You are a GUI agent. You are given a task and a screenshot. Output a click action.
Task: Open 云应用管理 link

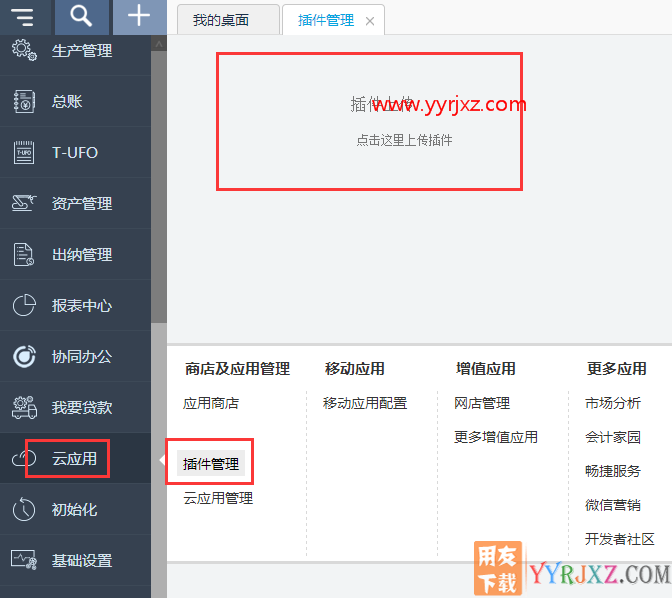(x=218, y=498)
